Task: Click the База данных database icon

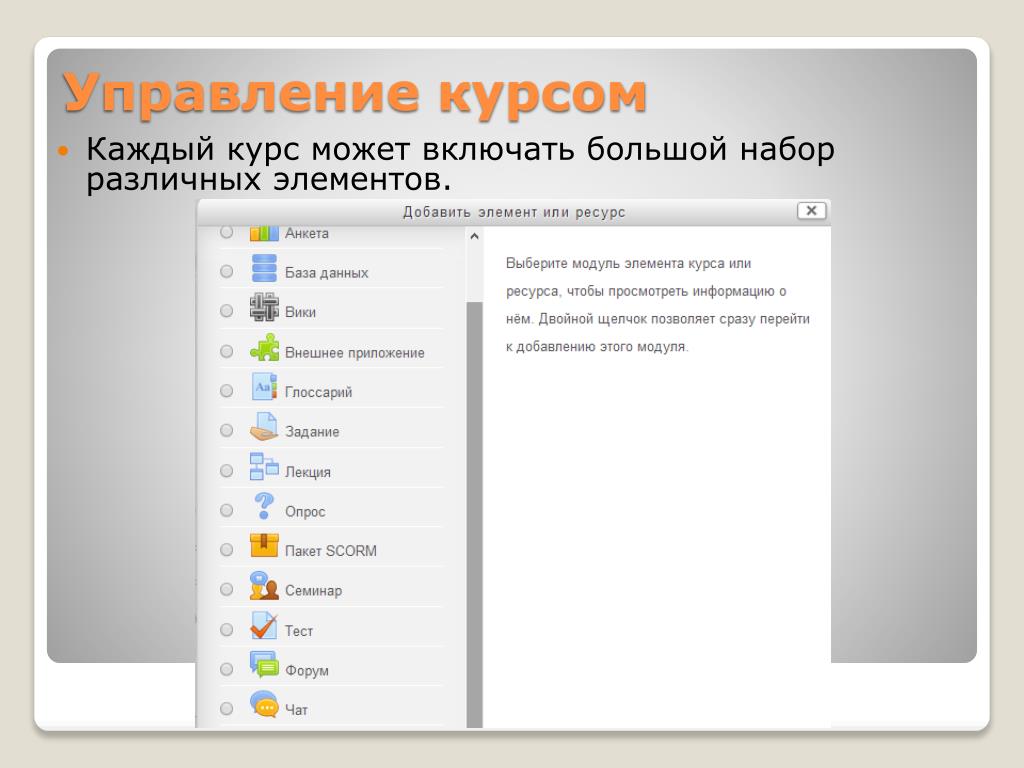Action: (x=264, y=268)
